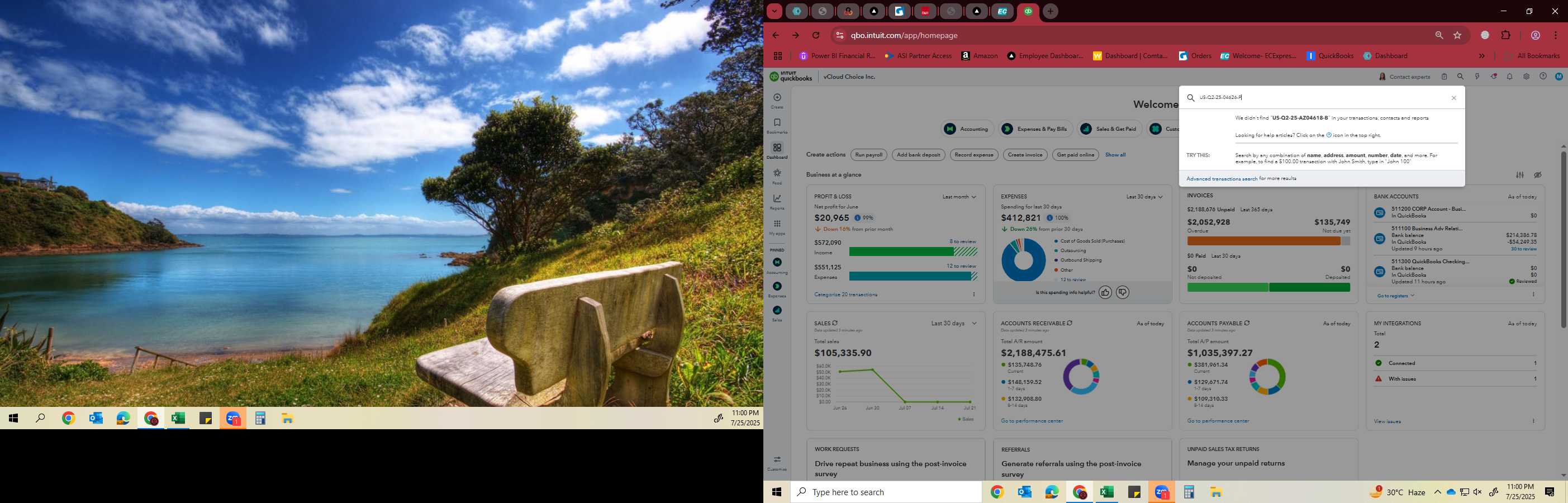Open the notifications bell in QuickBooks

point(1509,77)
